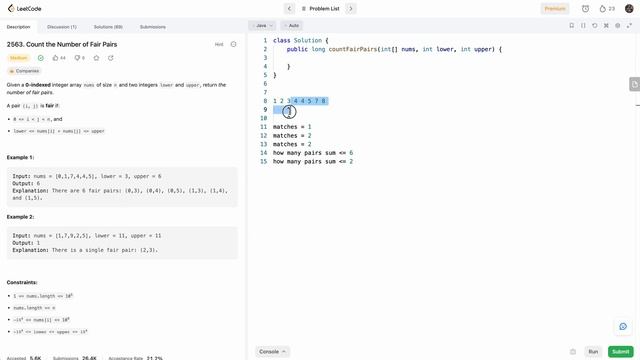Click the 'class Solution' line in editor

[300, 40]
